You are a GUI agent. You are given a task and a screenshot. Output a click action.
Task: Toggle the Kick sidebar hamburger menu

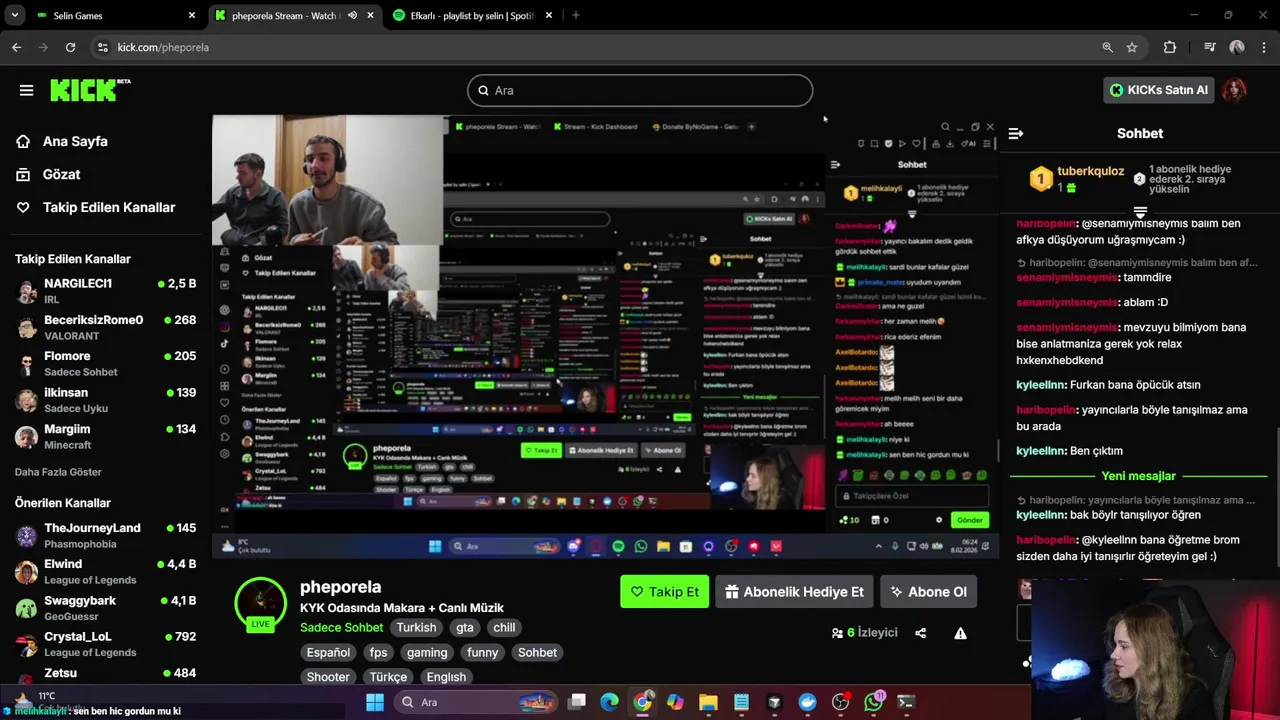26,90
